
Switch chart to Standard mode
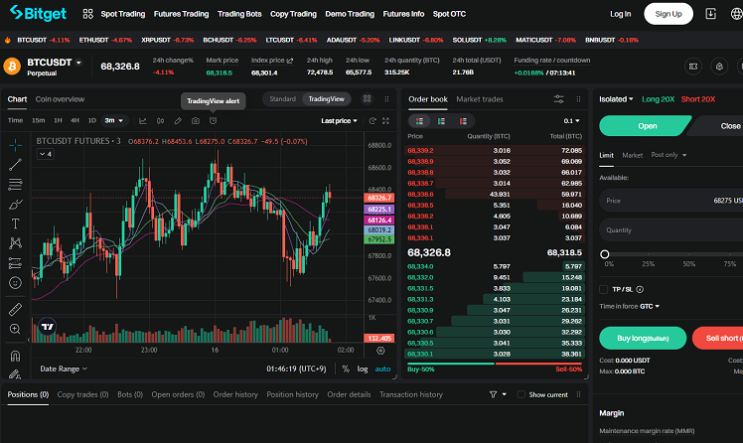[x=282, y=99]
